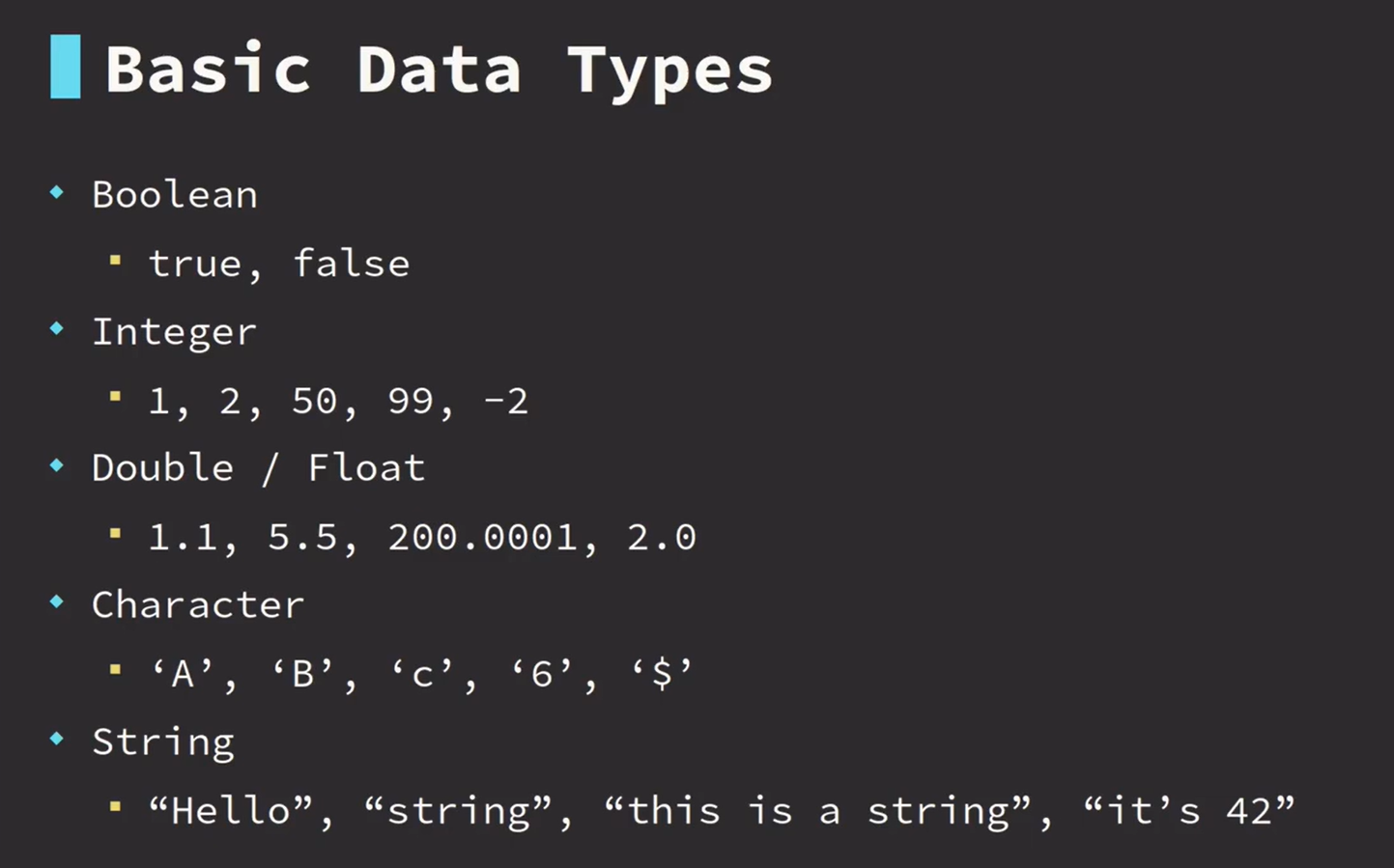Image resolution: width=1394 pixels, height=868 pixels.
Task: Click the diamond bullet beside String
Action: pyautogui.click(x=57, y=740)
